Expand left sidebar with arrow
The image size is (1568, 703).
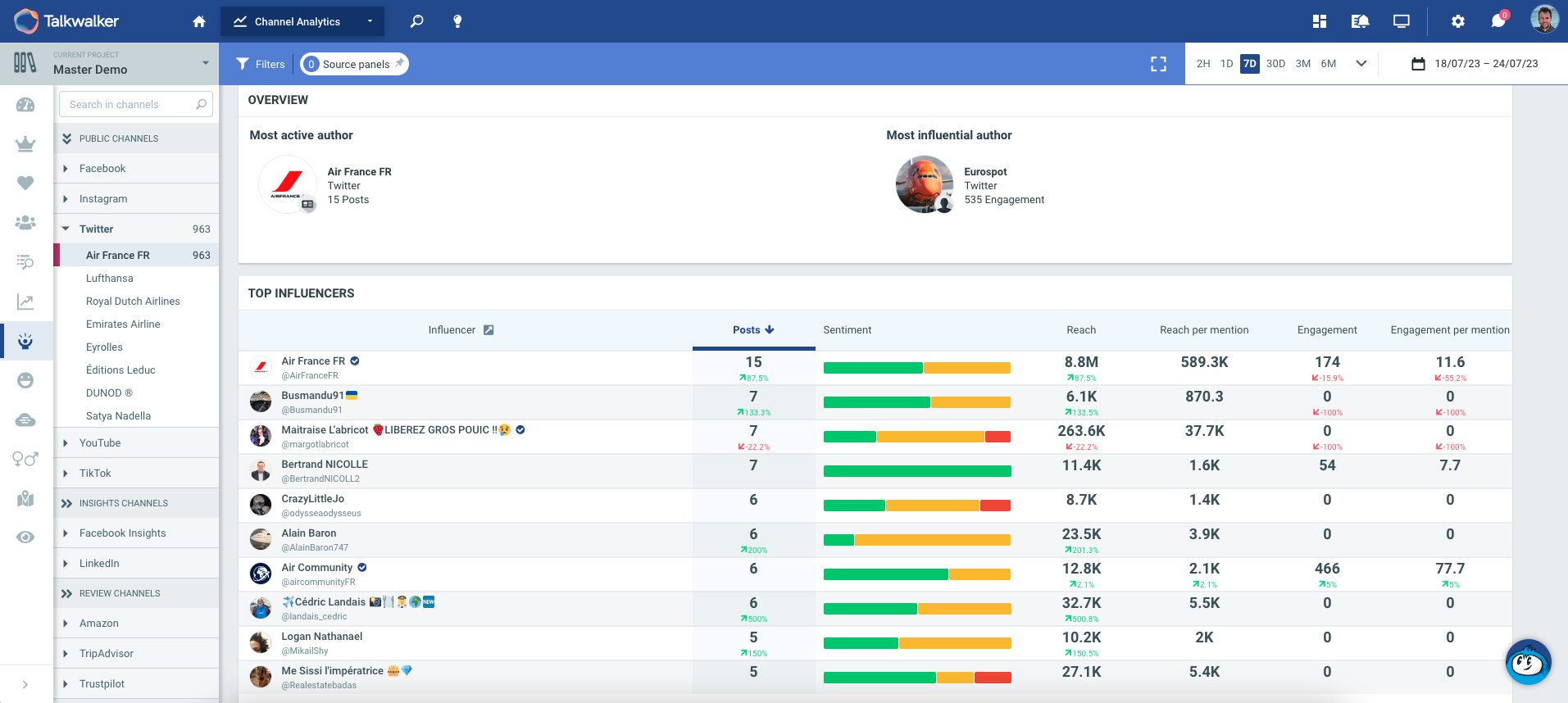25,684
